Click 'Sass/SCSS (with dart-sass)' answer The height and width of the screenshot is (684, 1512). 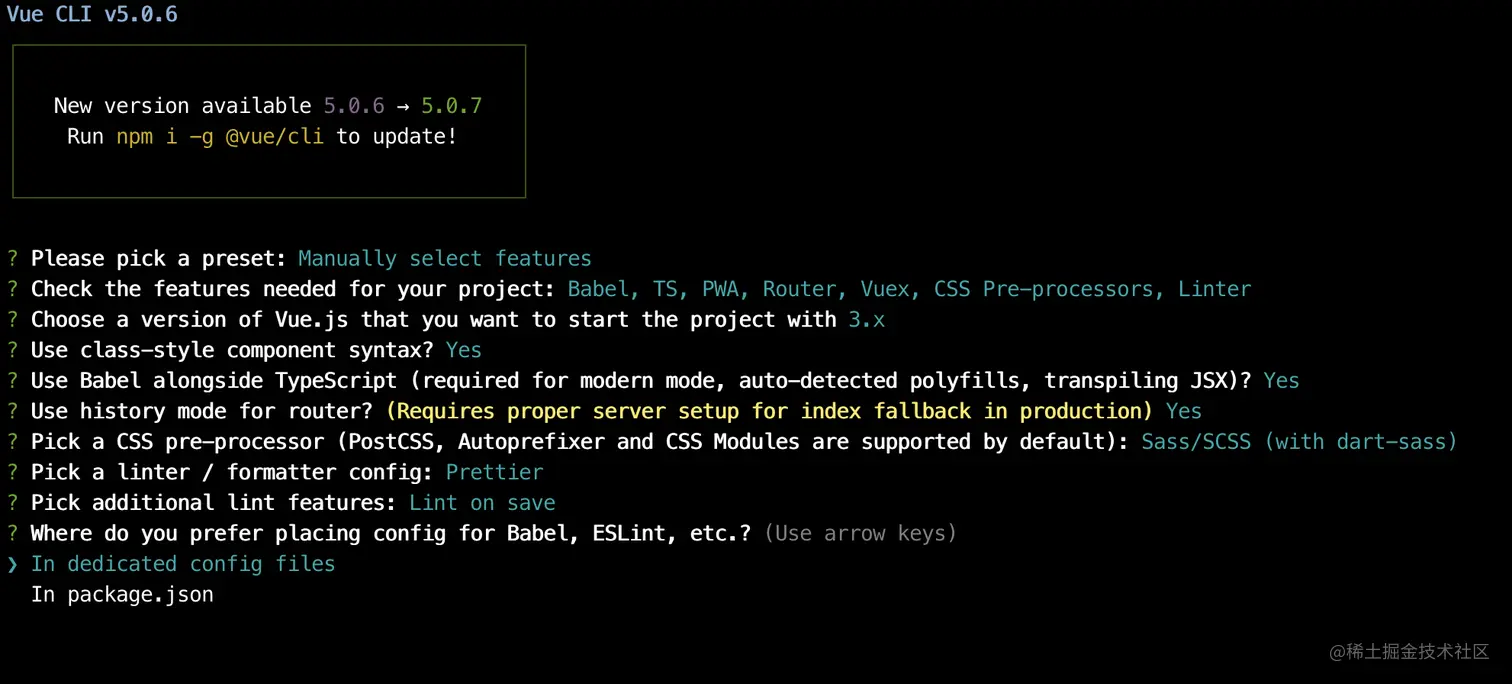tap(1299, 442)
